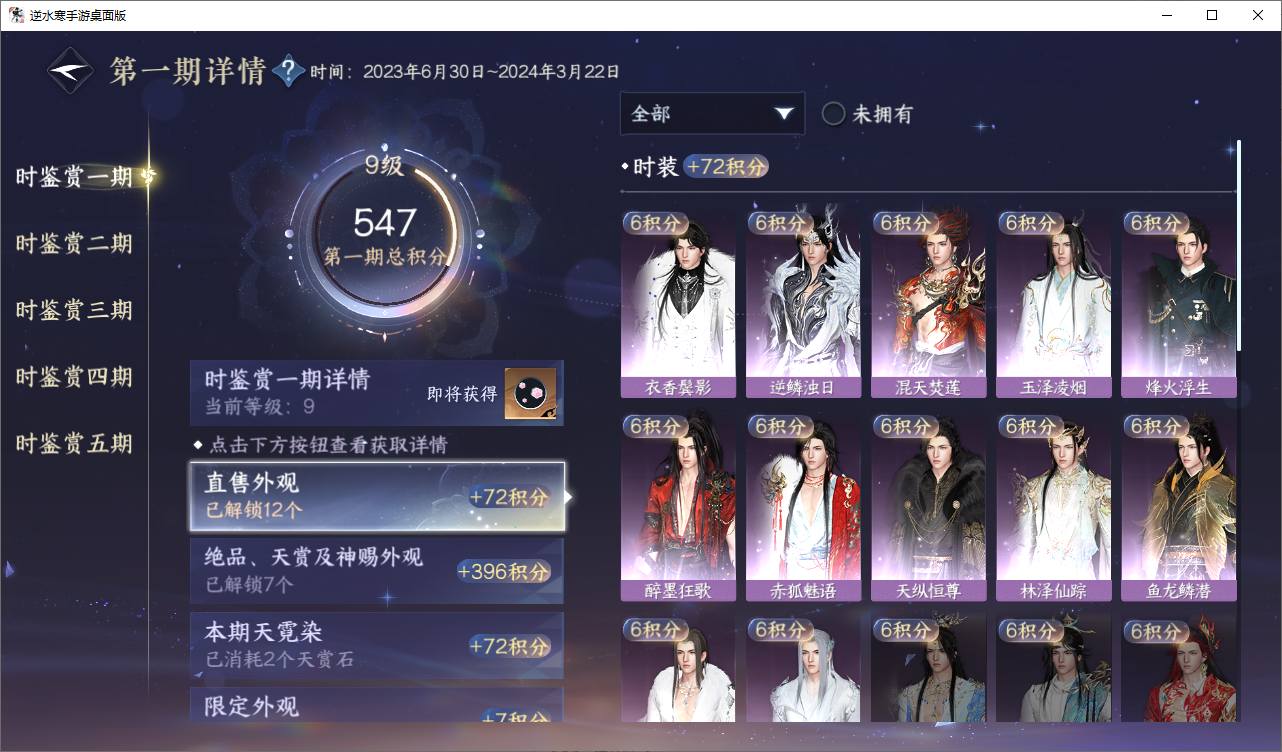Screen dimensions: 1282x752
Task: Click the dropdown arrow next to 全部
Action: pyautogui.click(x=784, y=114)
